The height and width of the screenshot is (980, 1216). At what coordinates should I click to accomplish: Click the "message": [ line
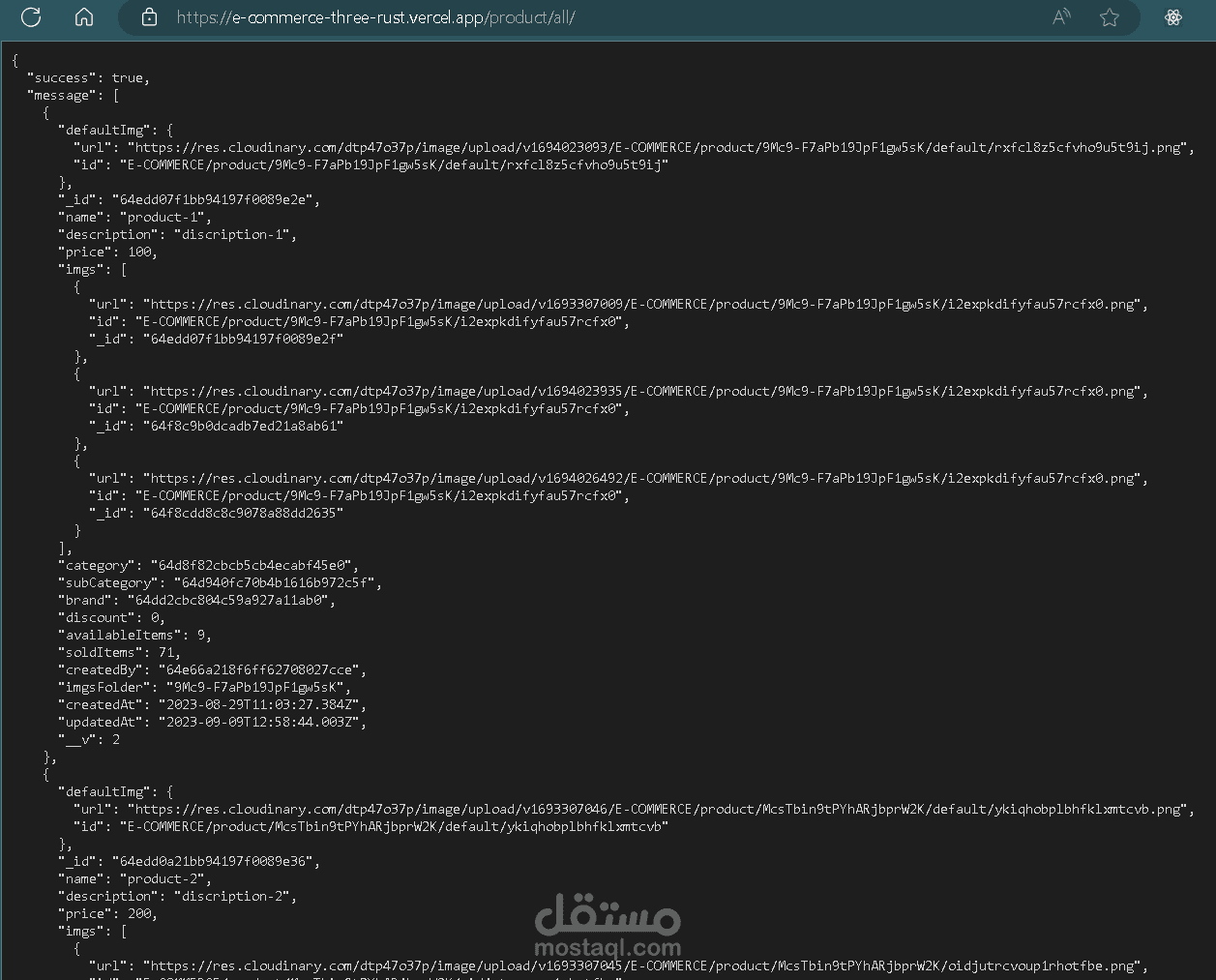(74, 95)
